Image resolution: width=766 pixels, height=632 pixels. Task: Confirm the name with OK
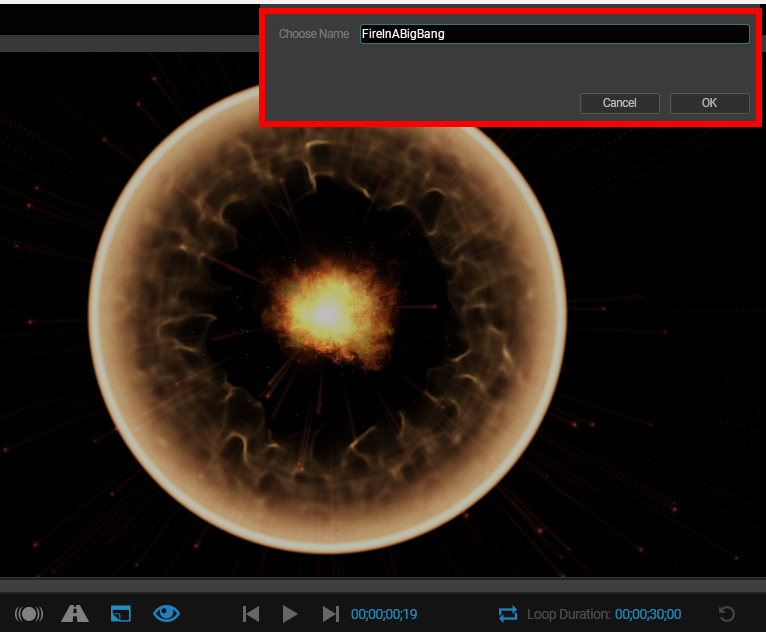pyautogui.click(x=709, y=103)
